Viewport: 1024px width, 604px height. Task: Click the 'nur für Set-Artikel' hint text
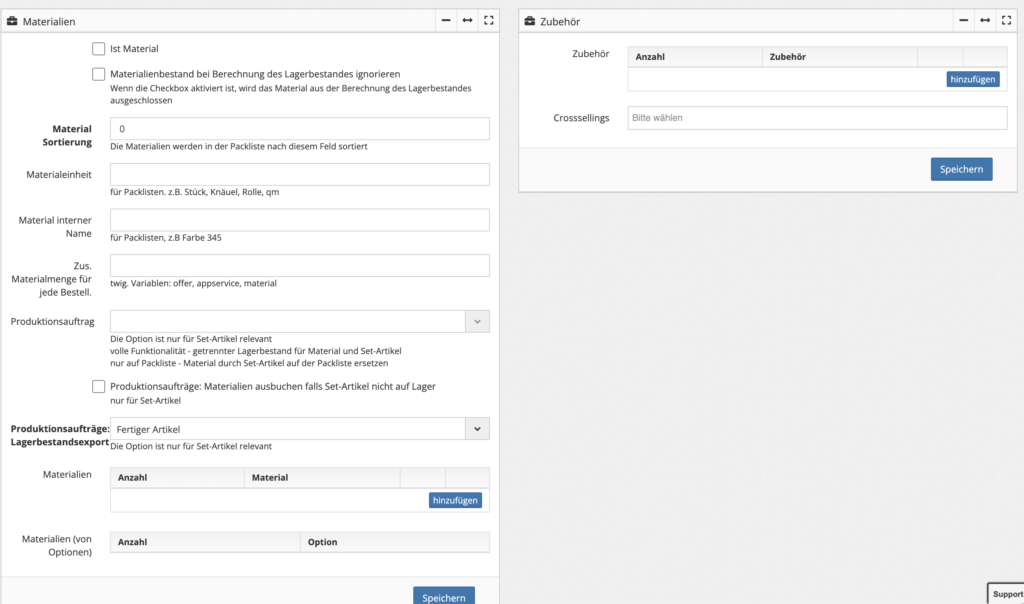pyautogui.click(x=146, y=401)
